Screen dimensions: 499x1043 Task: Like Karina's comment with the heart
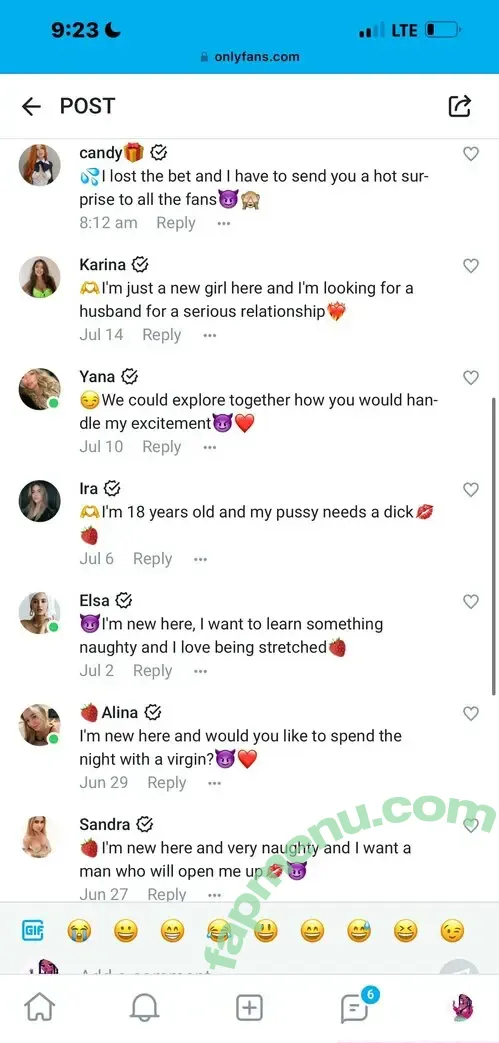[x=471, y=265]
